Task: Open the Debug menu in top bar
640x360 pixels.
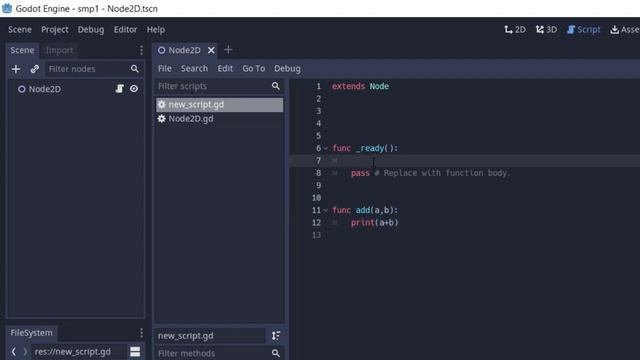Action: coord(91,29)
